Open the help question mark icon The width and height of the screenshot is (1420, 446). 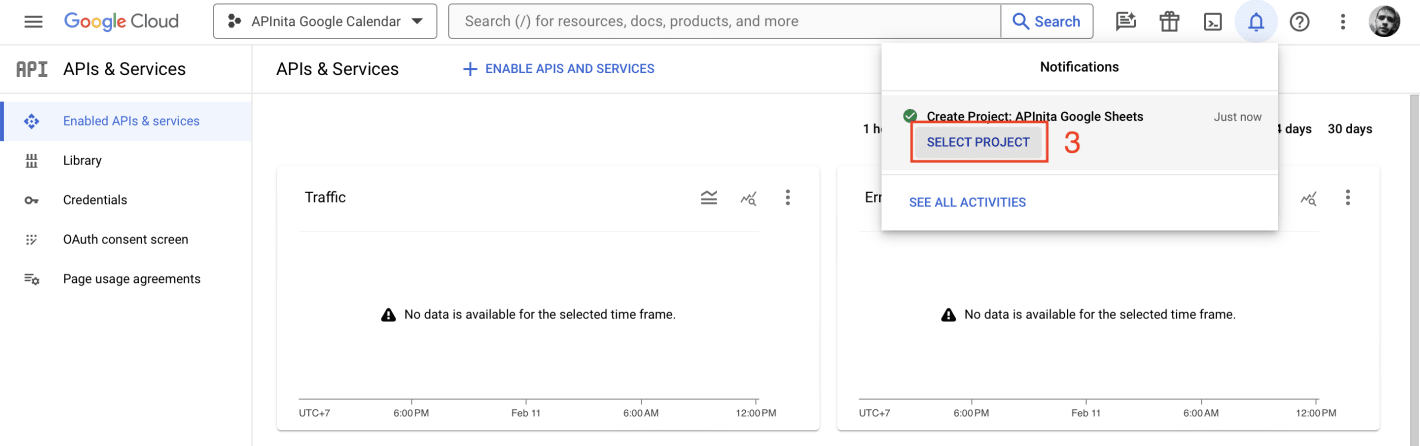pyautogui.click(x=1299, y=21)
